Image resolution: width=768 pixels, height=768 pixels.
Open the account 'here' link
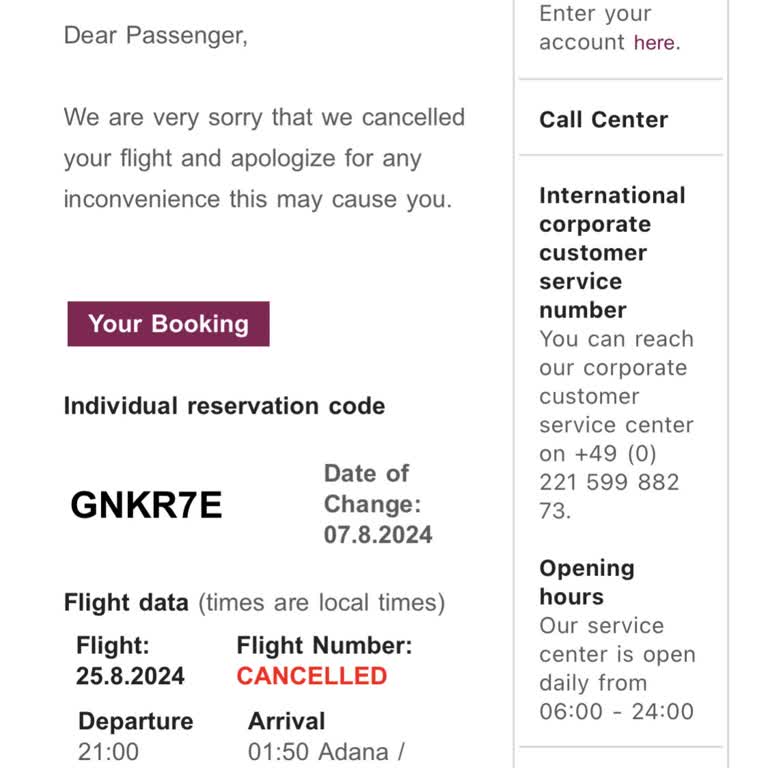654,43
